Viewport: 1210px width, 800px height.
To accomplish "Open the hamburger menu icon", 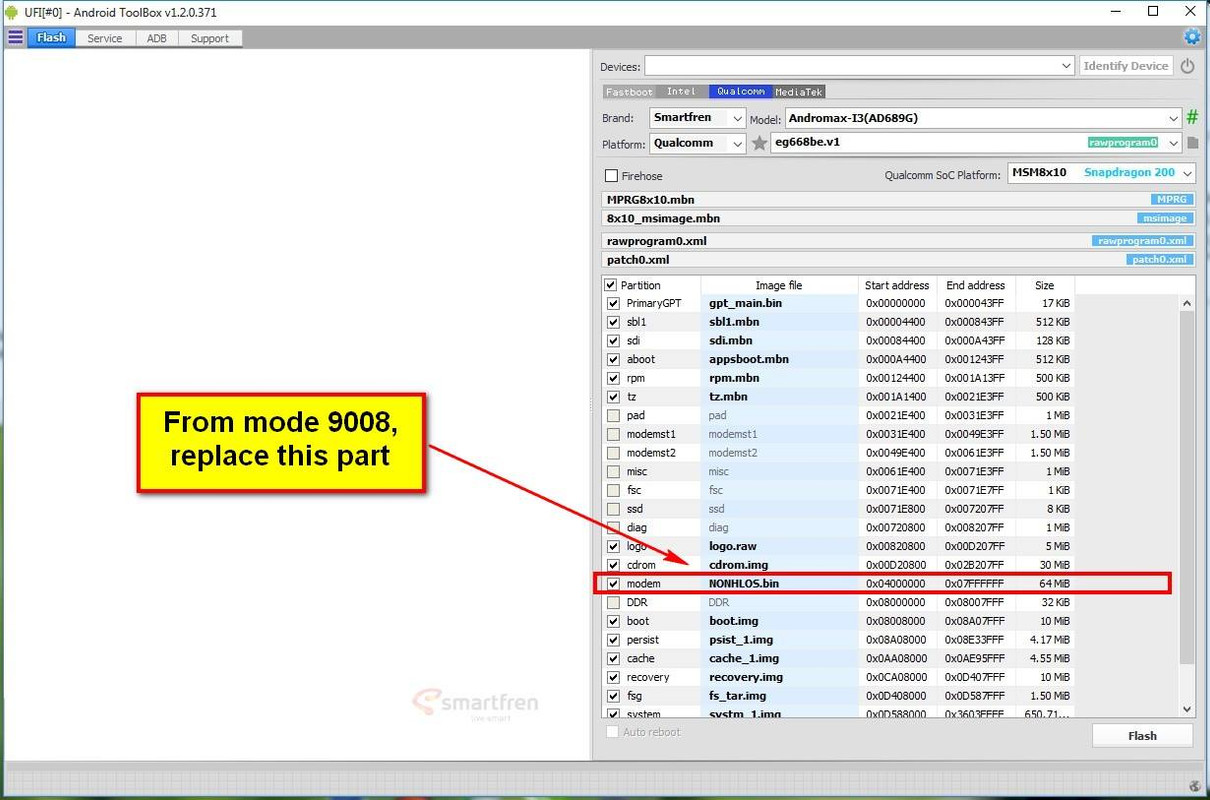I will [x=15, y=38].
